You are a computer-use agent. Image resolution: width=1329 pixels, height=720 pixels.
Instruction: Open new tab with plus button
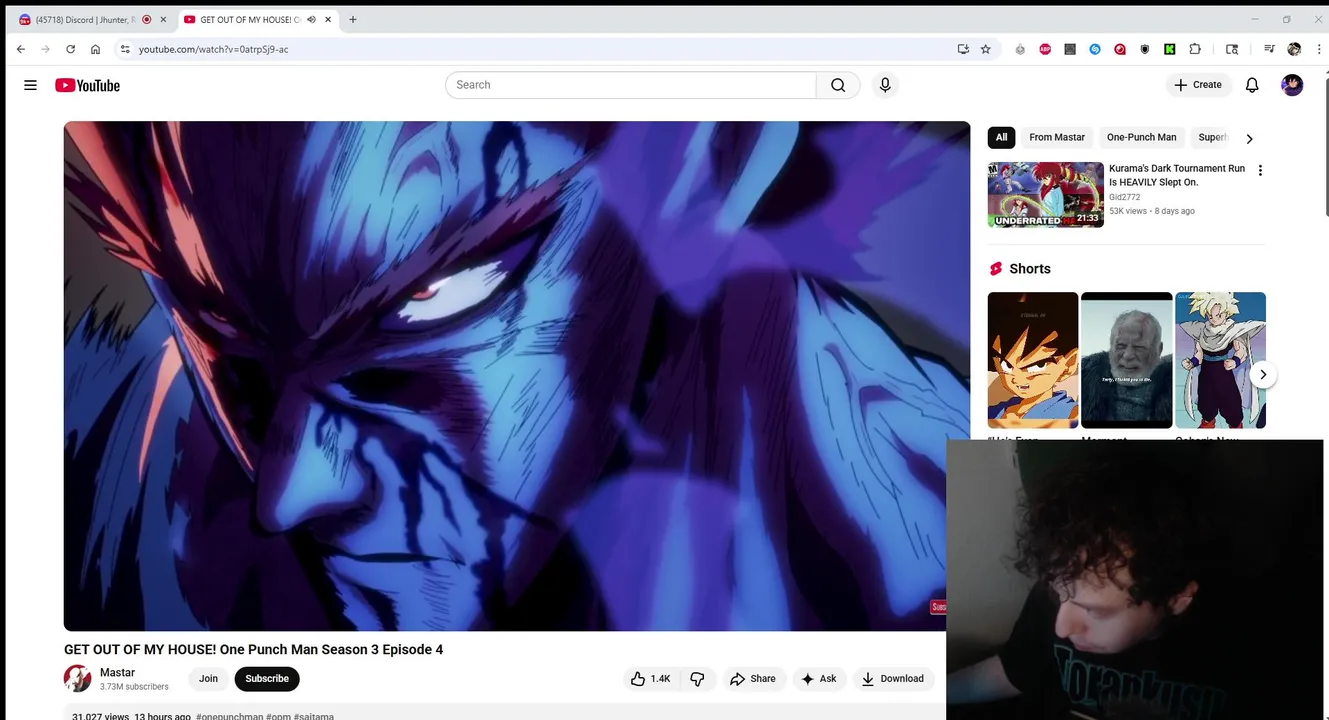click(x=353, y=19)
